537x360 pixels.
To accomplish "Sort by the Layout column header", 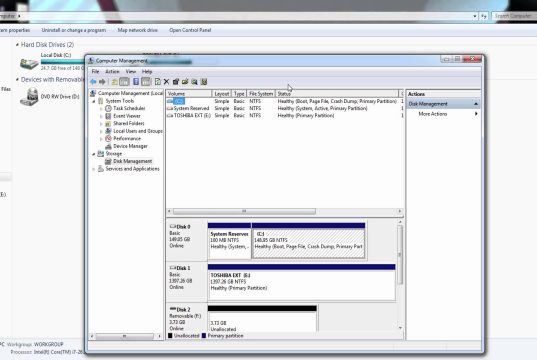I will (222, 94).
